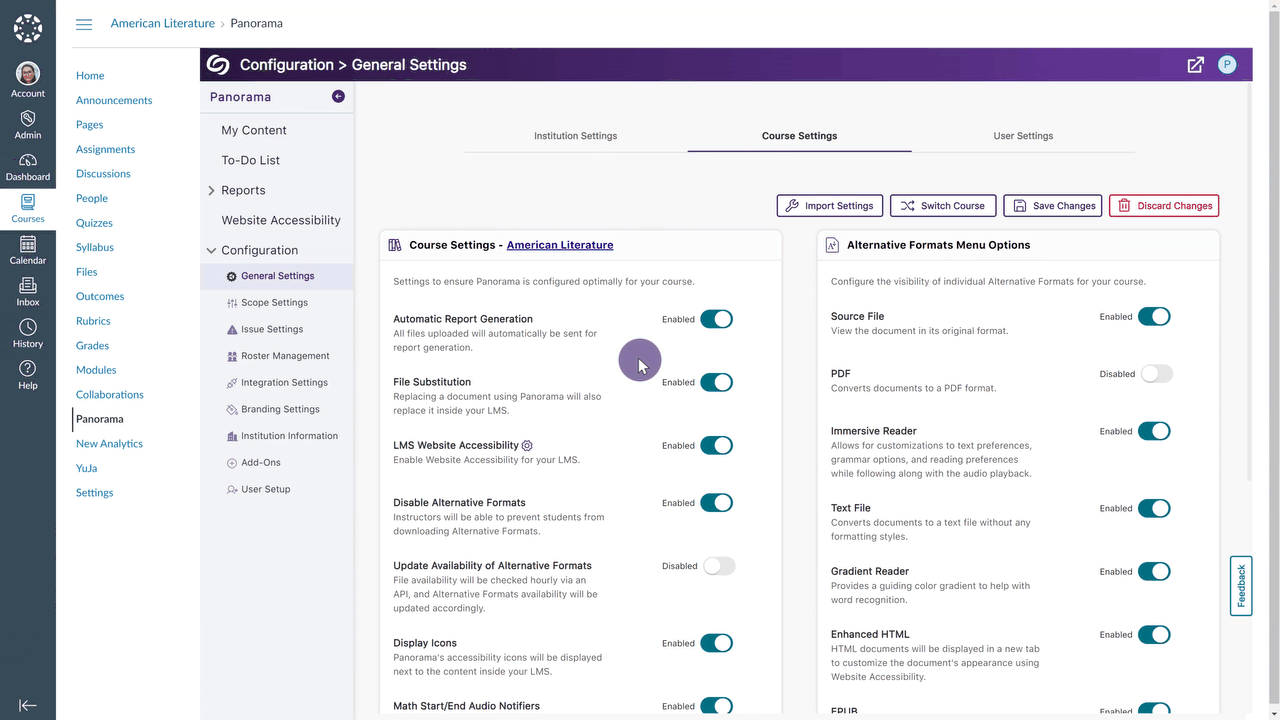Switch to the Institution Settings tab
1280x720 pixels.
pyautogui.click(x=575, y=136)
